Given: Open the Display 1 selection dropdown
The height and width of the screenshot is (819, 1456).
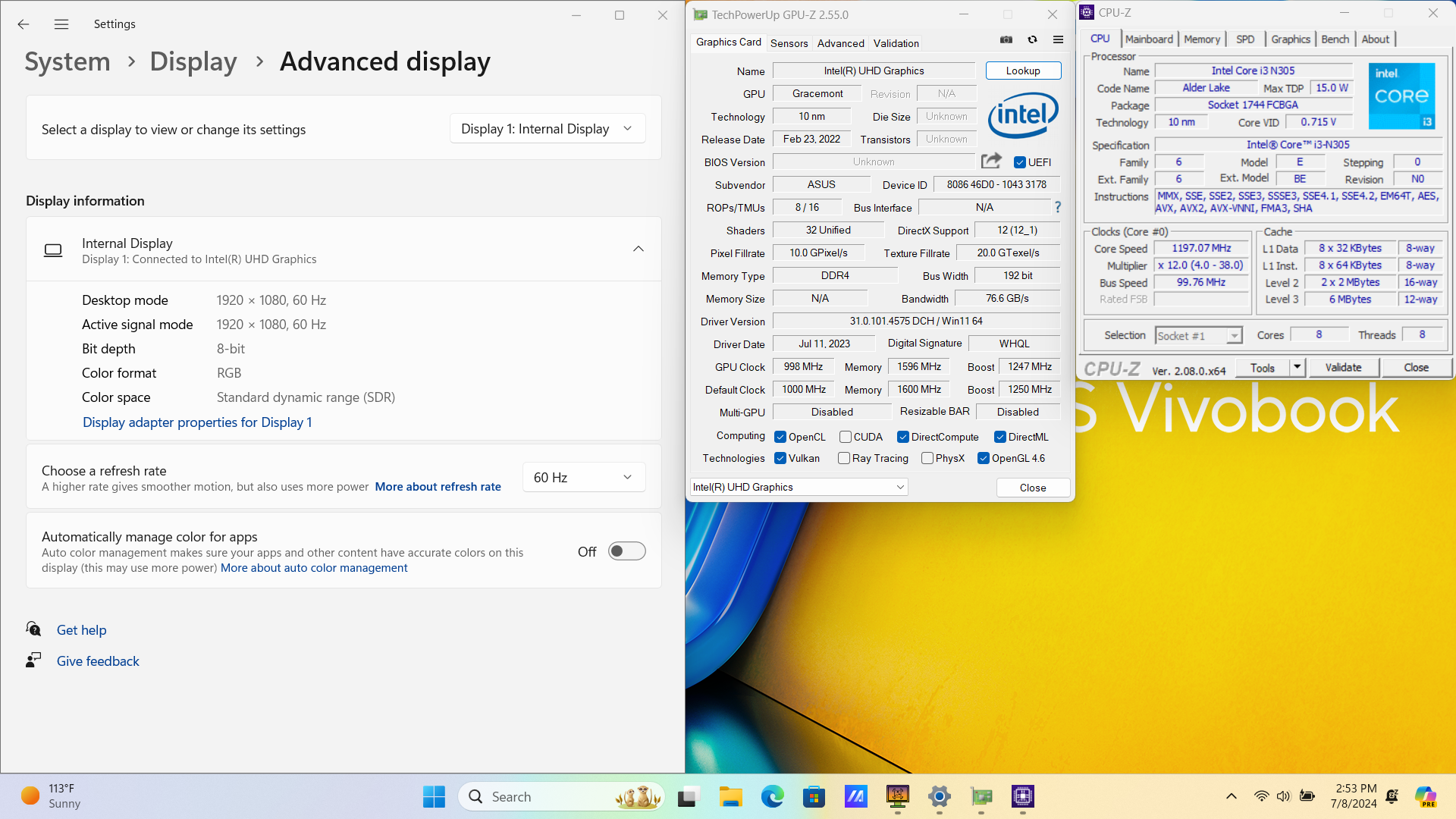Looking at the screenshot, I should pos(548,129).
